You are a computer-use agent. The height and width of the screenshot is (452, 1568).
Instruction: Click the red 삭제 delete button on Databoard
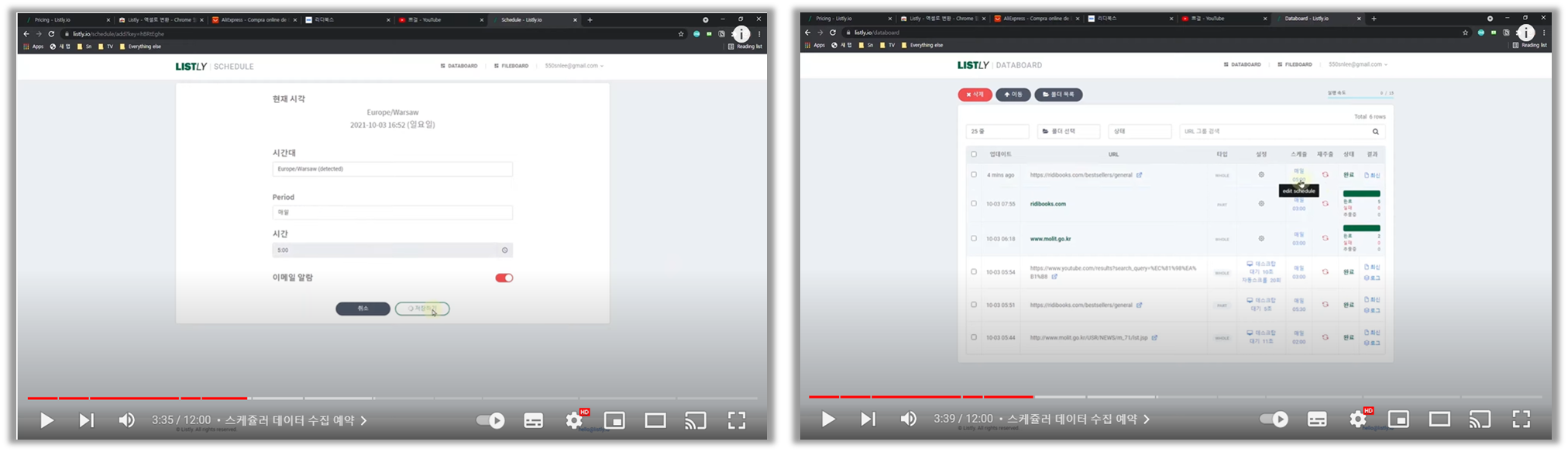(975, 95)
